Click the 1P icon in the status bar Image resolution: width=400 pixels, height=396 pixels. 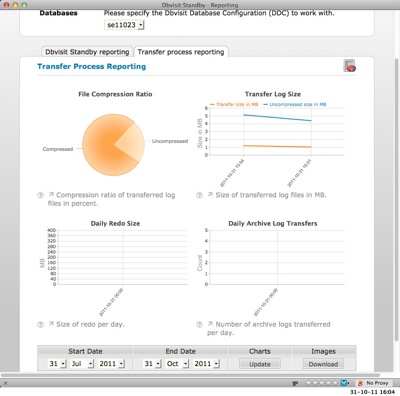pyautogui.click(x=295, y=383)
